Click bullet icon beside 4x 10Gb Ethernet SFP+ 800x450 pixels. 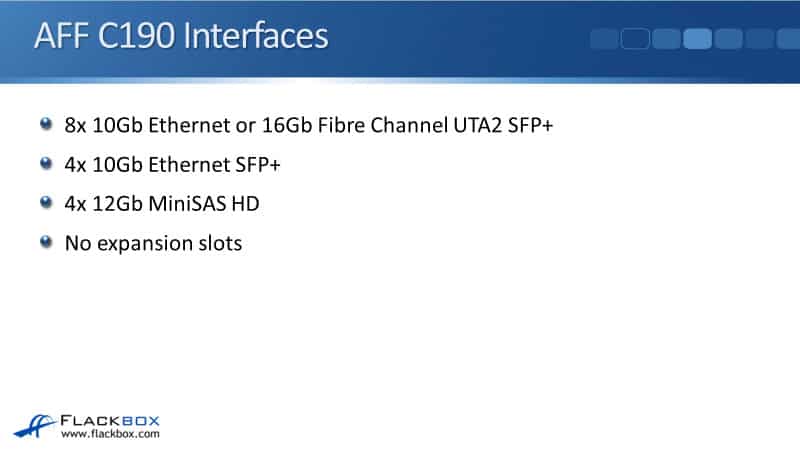coord(46,164)
